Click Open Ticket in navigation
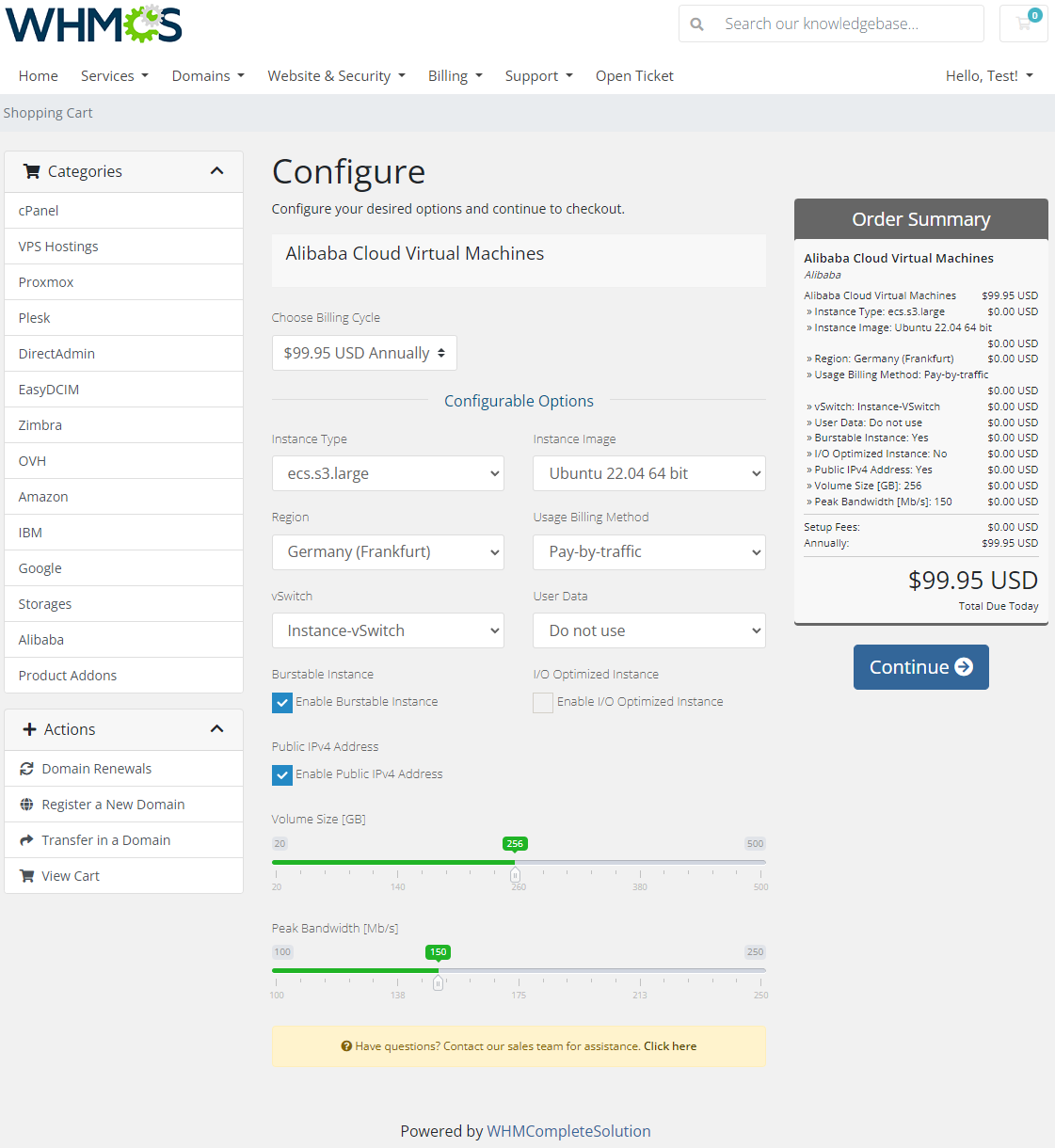The image size is (1055, 1148). [x=634, y=76]
